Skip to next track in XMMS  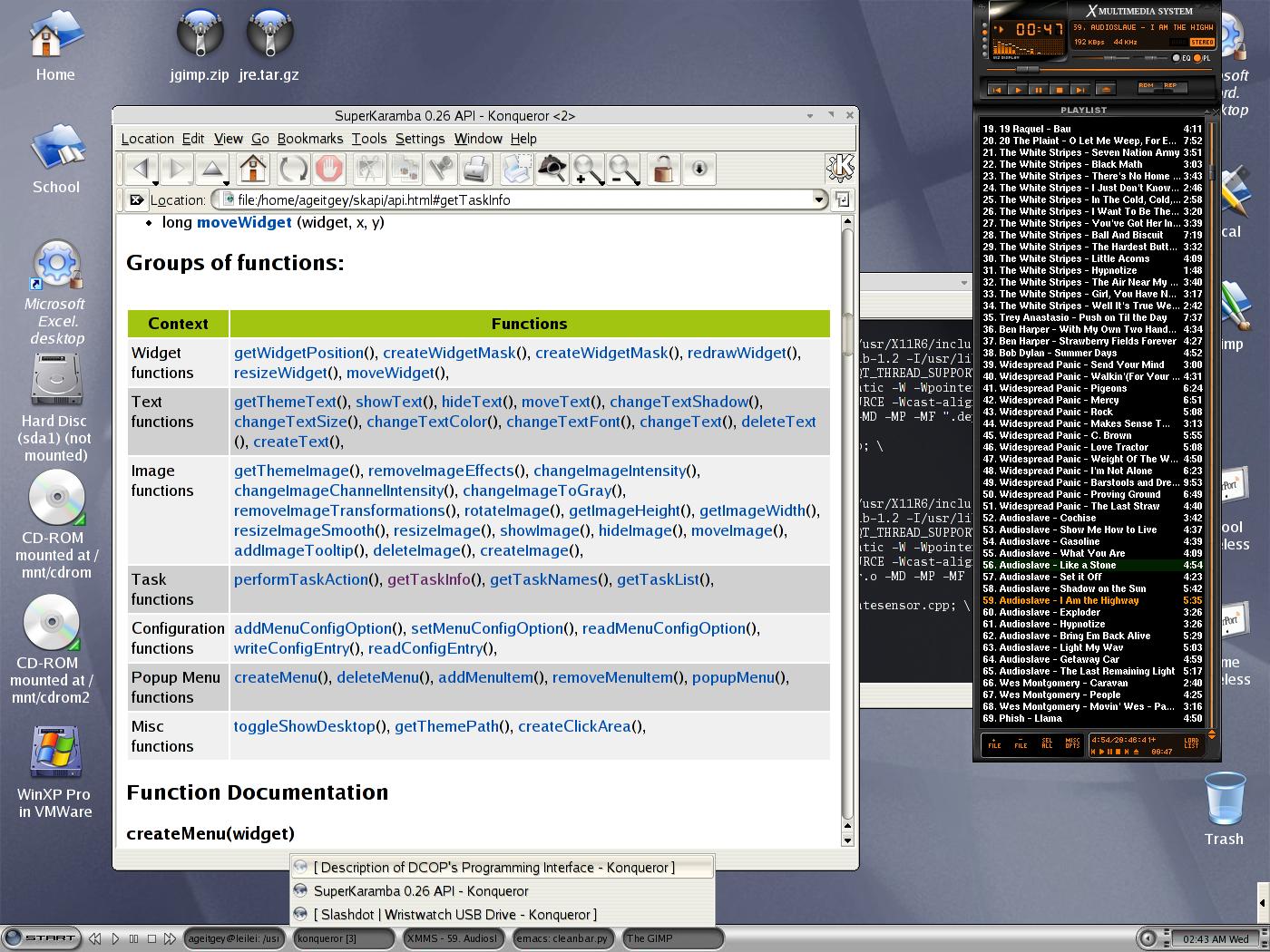tap(1079, 90)
